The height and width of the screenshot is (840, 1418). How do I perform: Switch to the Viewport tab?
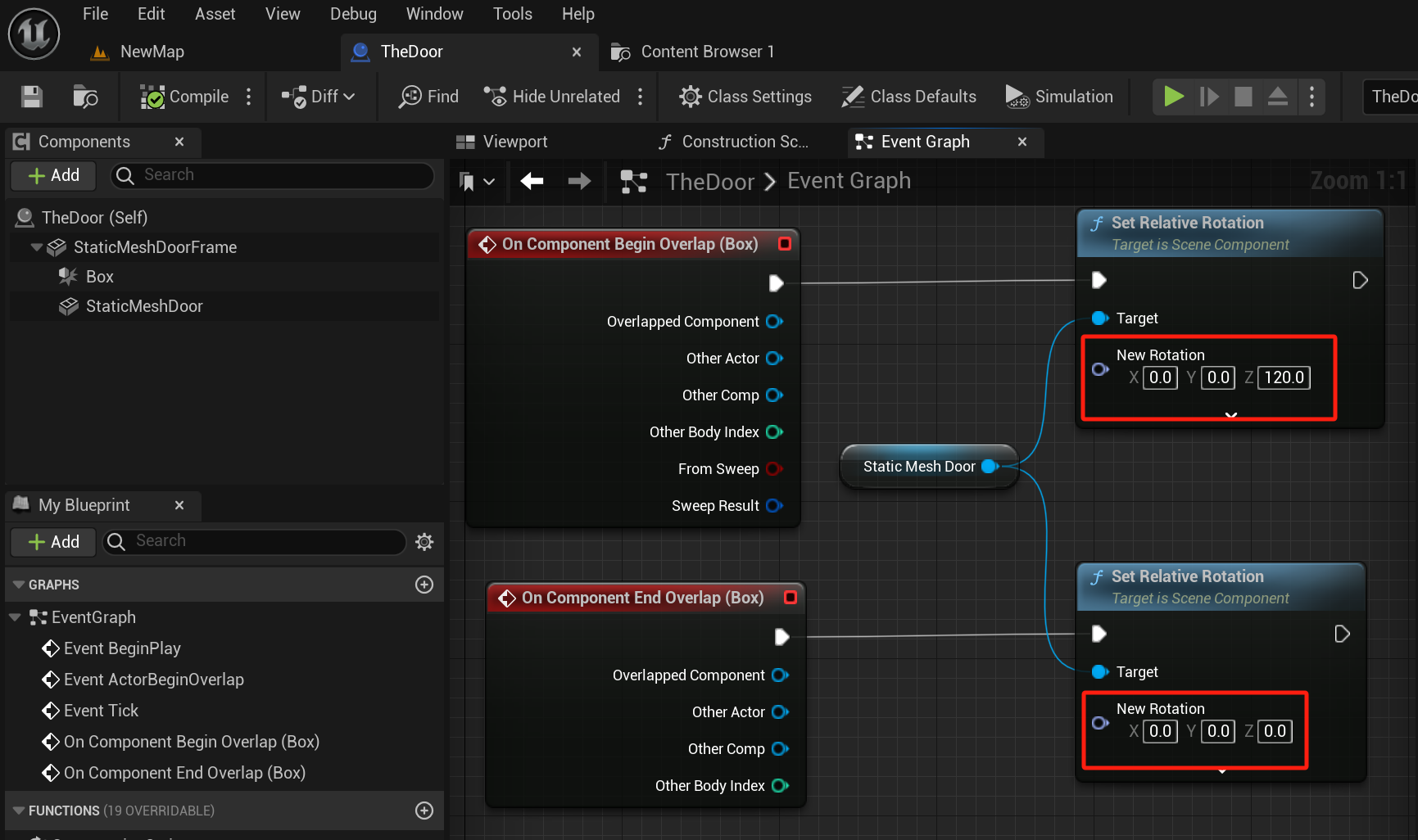click(503, 142)
